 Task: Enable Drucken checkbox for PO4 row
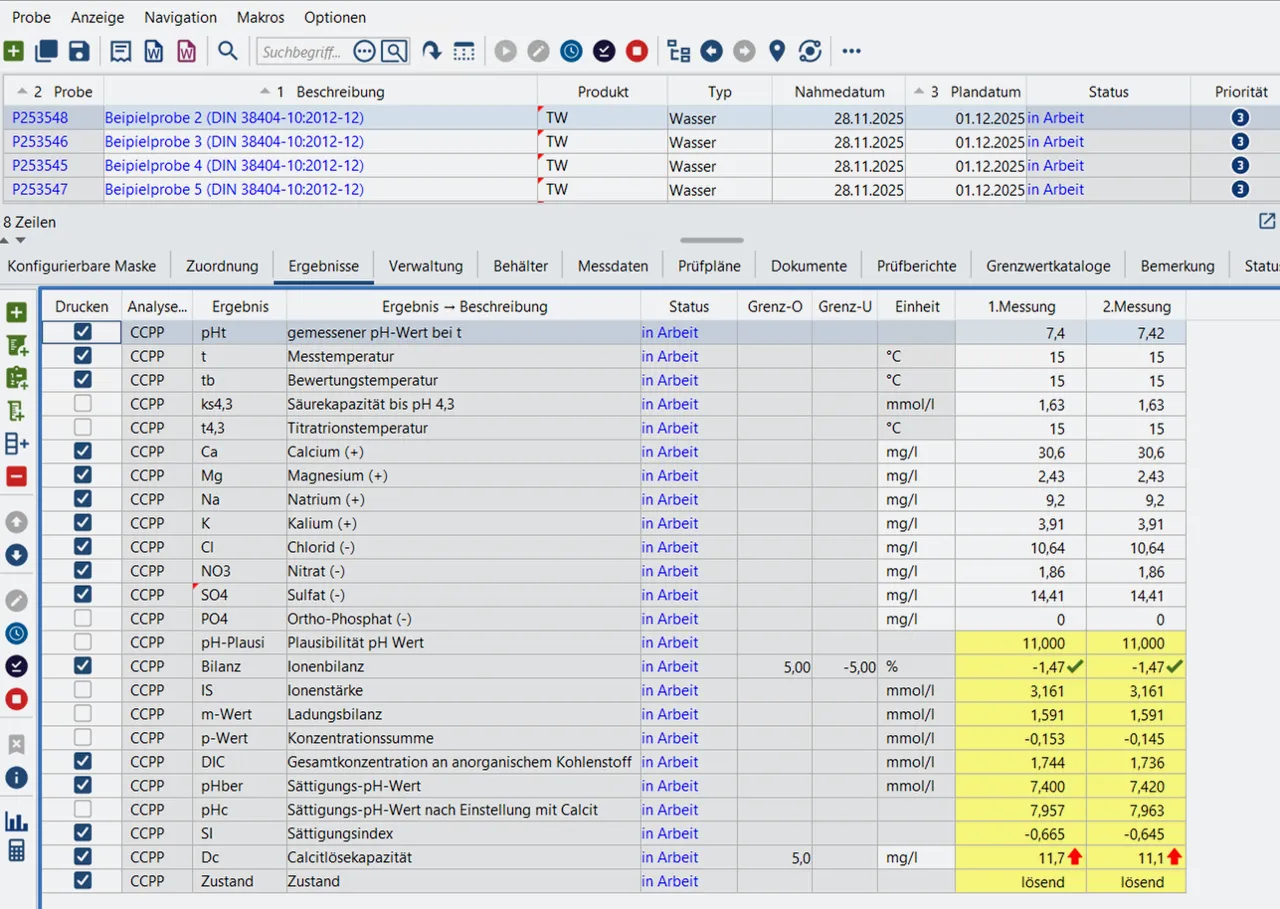click(x=82, y=618)
